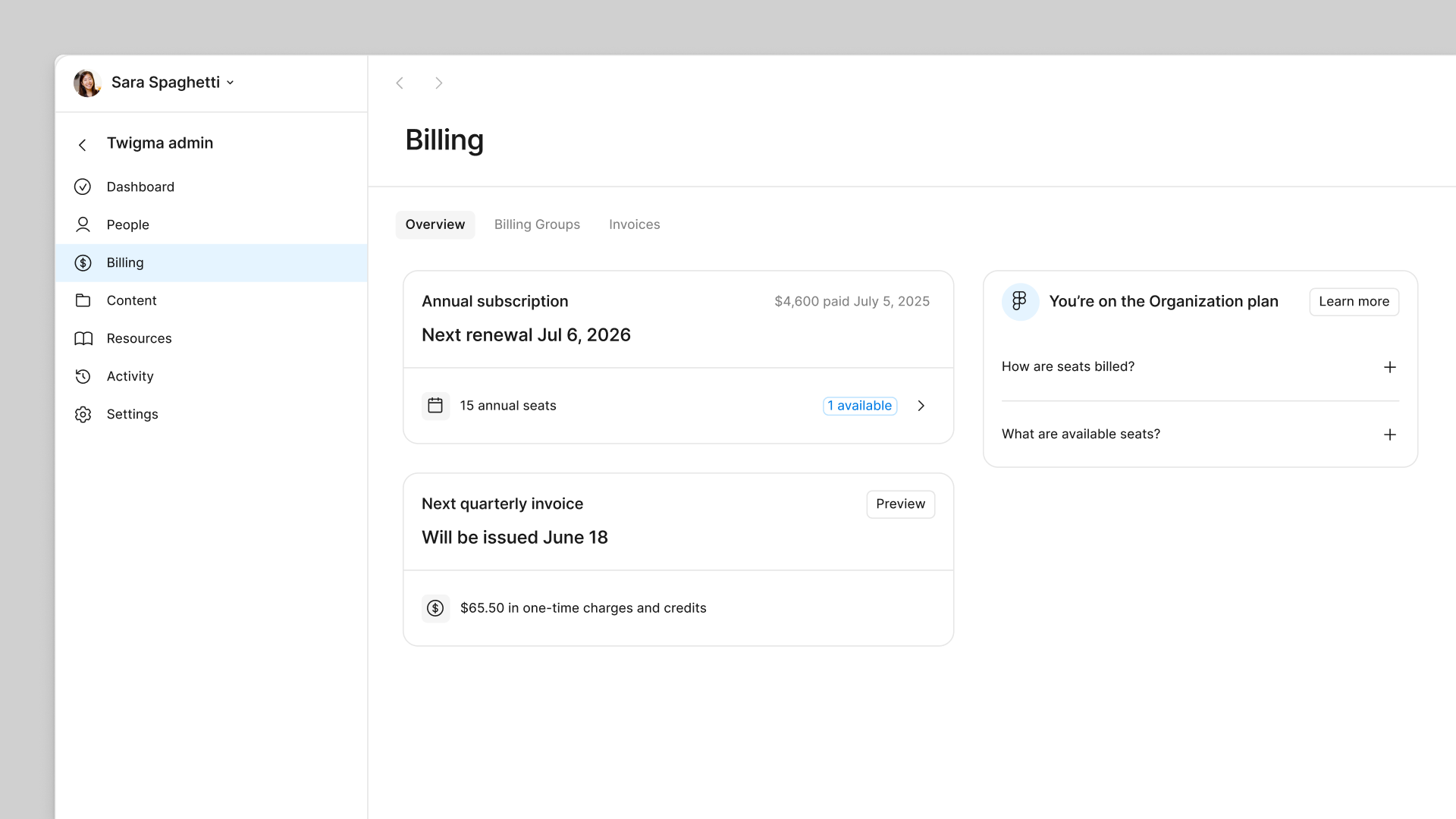Viewport: 1456px width, 819px height.
Task: Click the Settings gear icon
Action: (x=83, y=414)
